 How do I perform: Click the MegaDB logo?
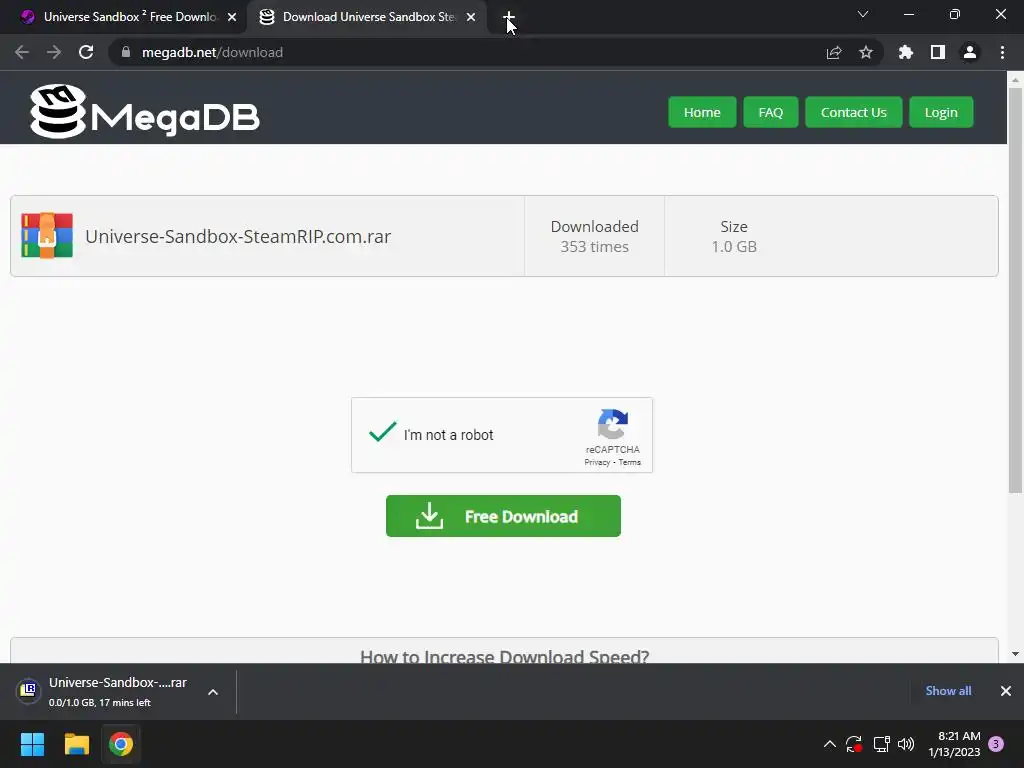point(145,111)
